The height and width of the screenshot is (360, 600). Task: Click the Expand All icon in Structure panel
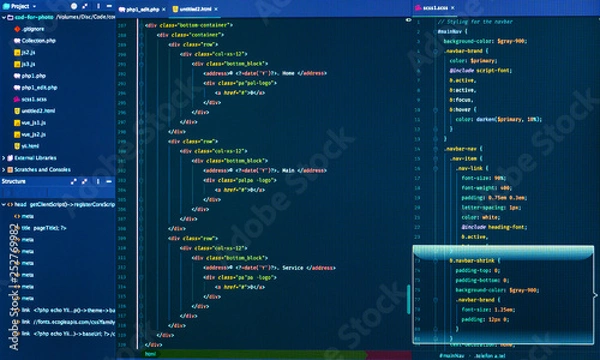click(x=73, y=181)
